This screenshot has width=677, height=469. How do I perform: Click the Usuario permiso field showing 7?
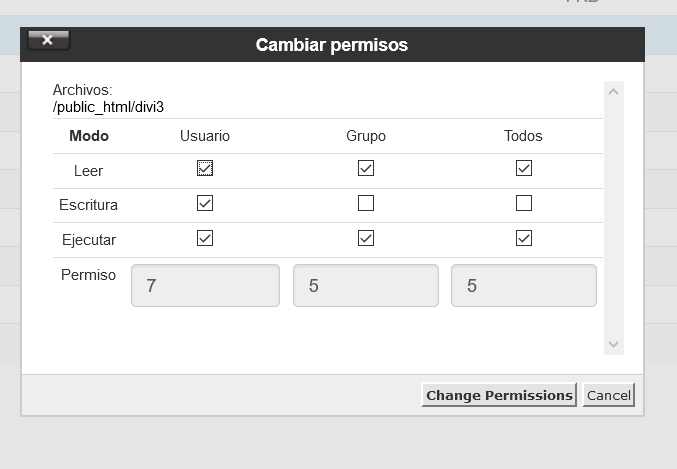coord(206,285)
